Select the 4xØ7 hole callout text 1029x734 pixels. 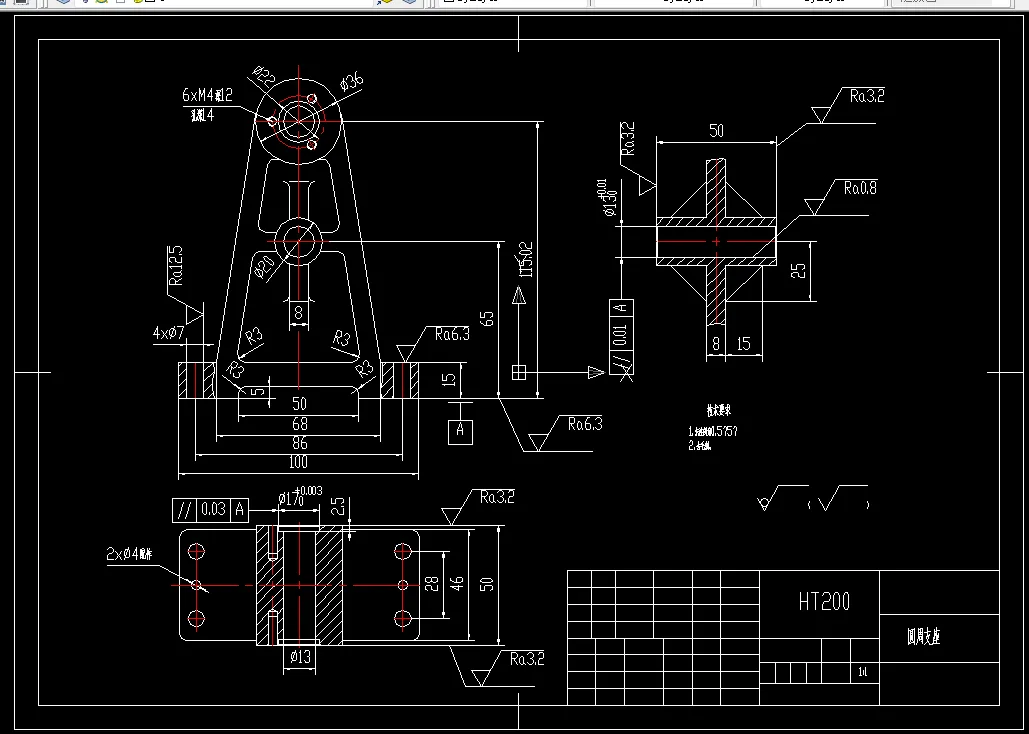click(x=169, y=334)
